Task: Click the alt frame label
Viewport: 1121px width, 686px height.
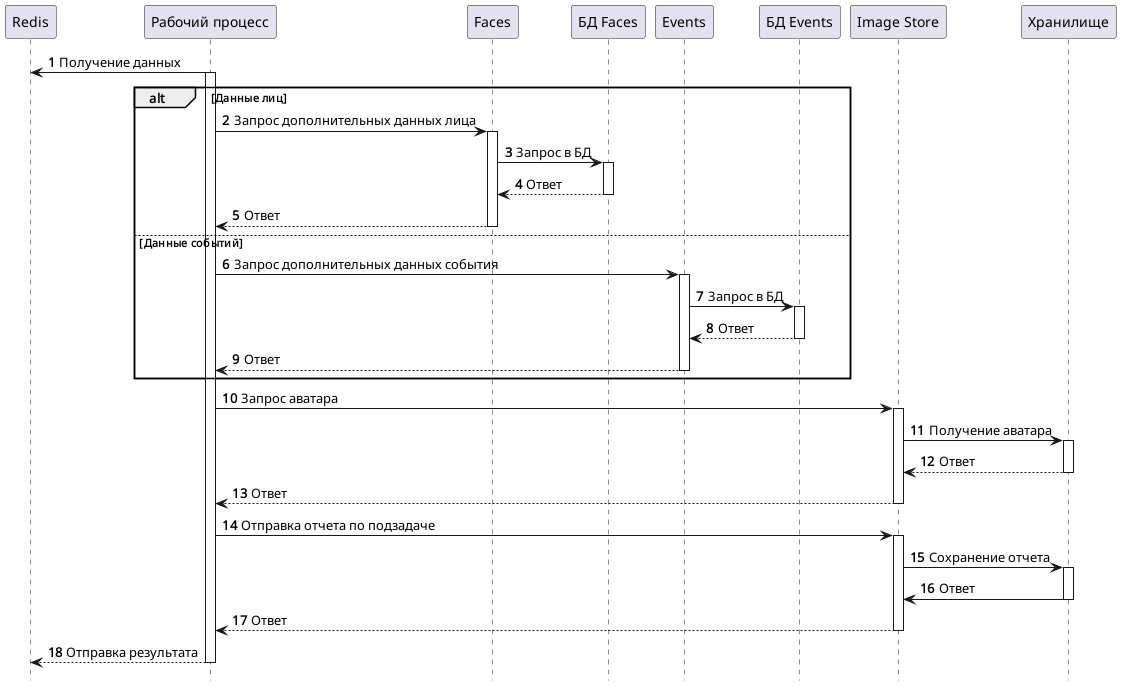Action: [158, 98]
